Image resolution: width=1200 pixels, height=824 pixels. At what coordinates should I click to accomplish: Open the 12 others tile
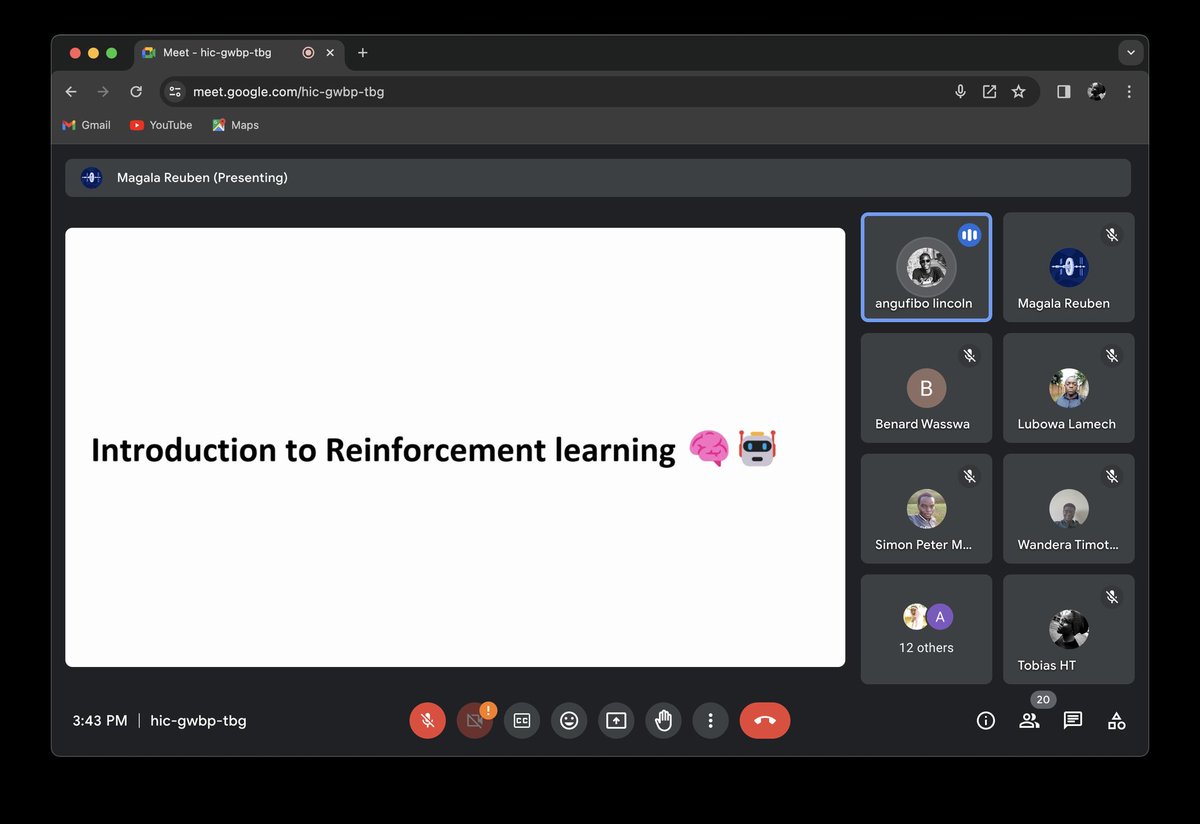click(x=926, y=629)
